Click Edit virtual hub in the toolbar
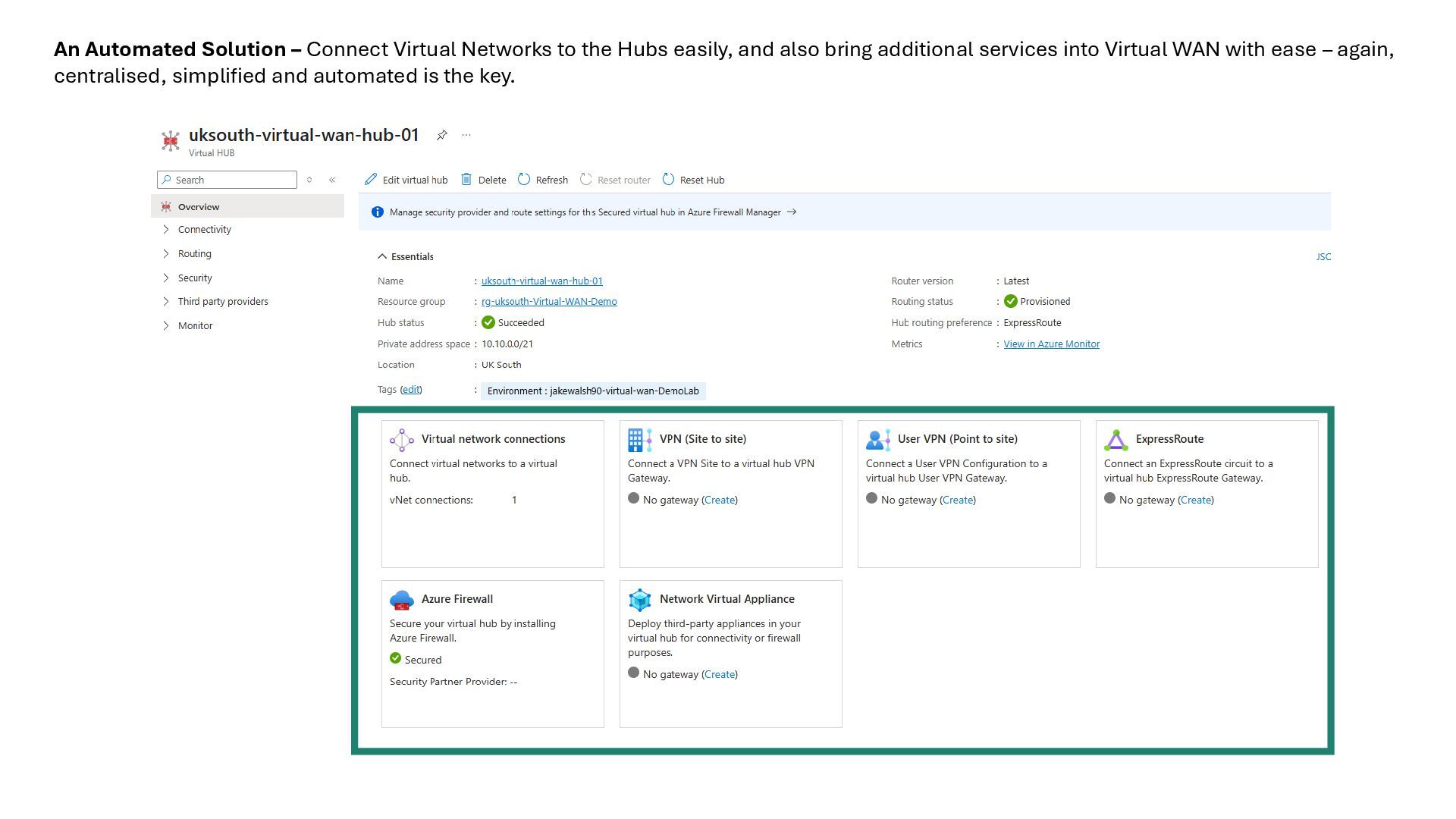The image size is (1456, 819). (x=406, y=180)
